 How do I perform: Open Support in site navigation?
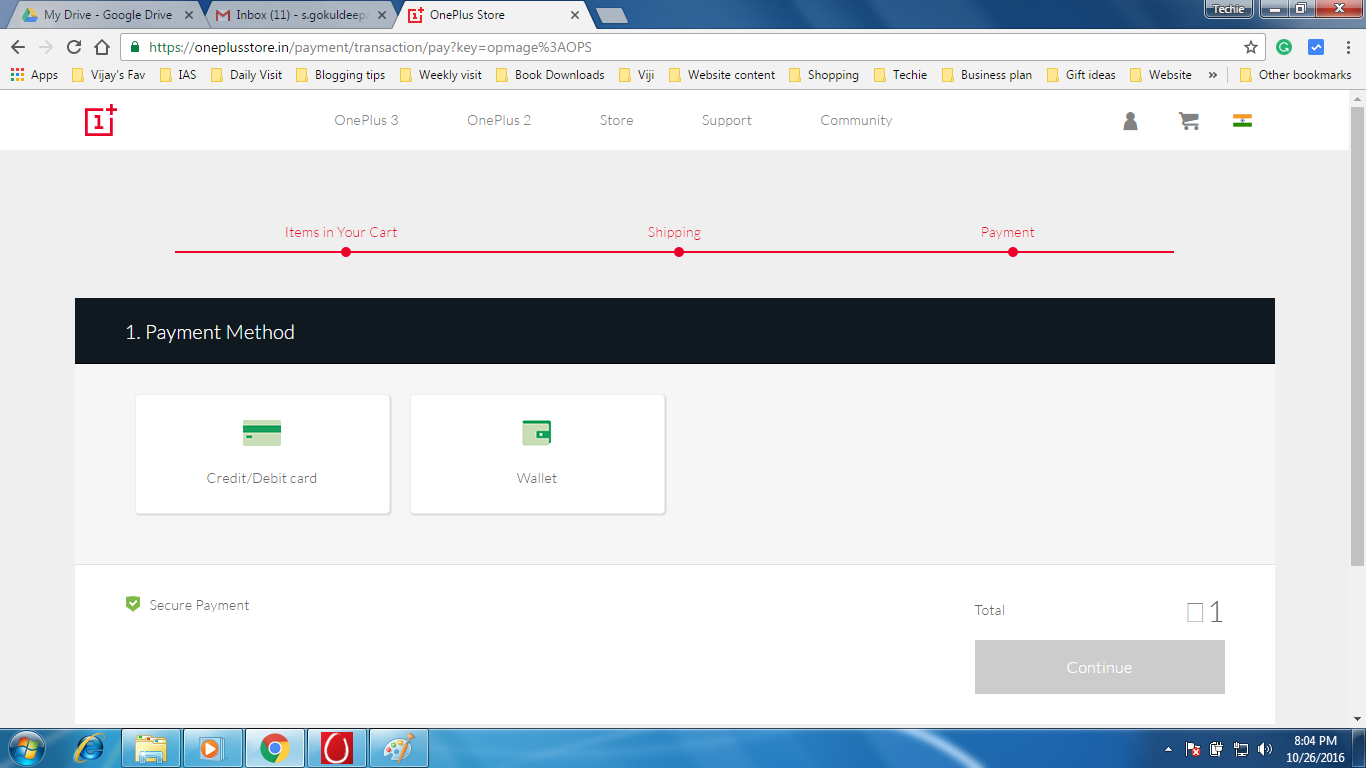[726, 120]
